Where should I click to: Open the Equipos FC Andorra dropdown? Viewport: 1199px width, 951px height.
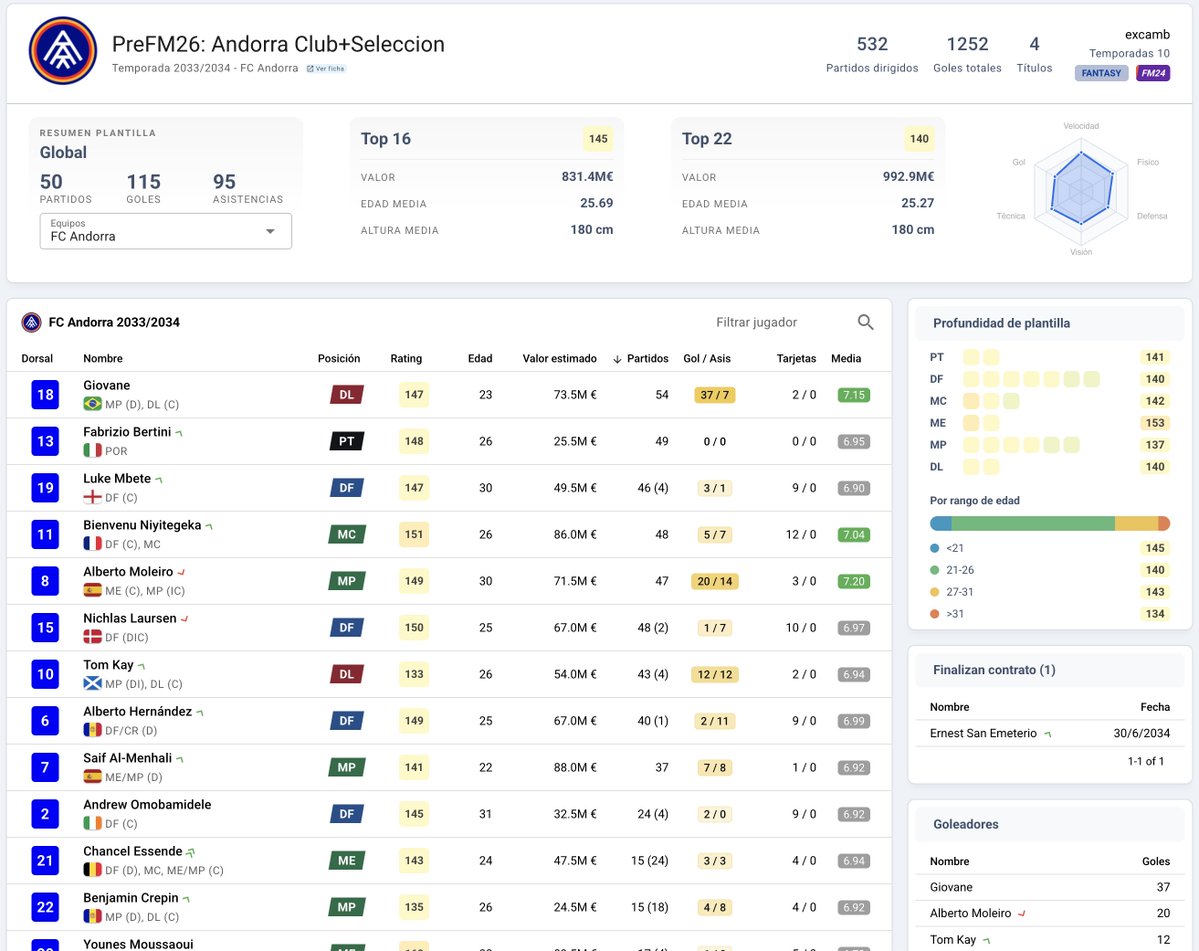[165, 231]
